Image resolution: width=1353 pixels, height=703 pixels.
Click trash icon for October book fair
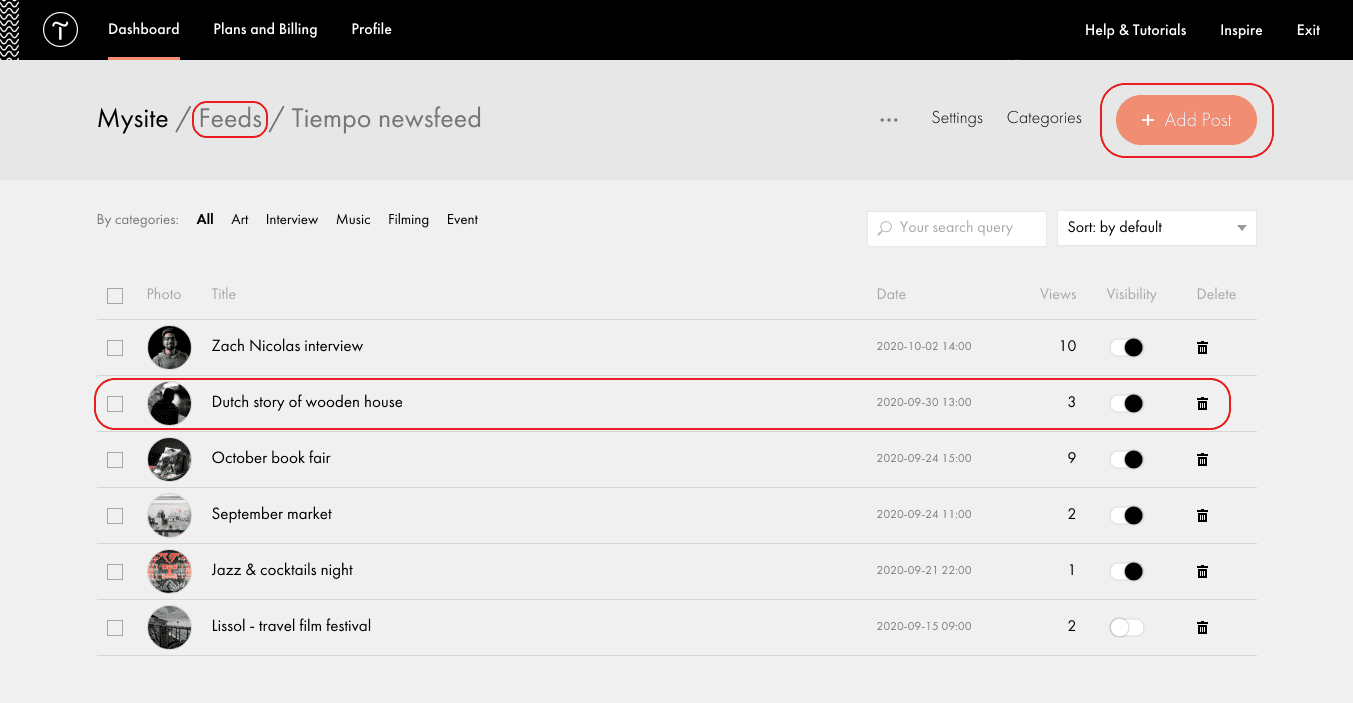pyautogui.click(x=1202, y=459)
